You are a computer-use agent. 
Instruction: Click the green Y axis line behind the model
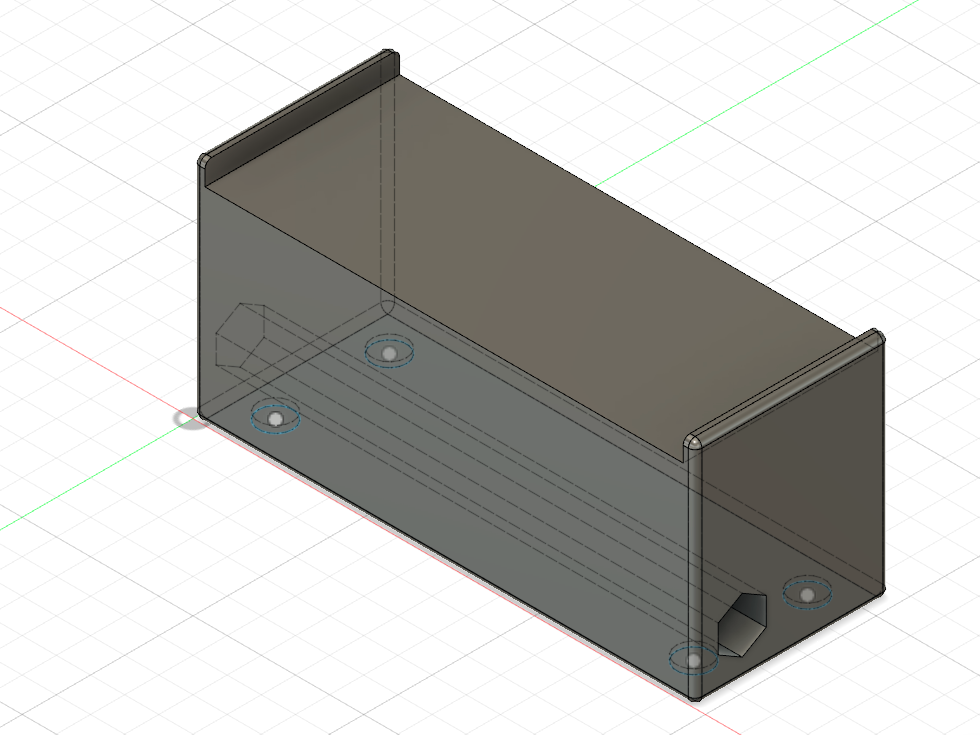click(x=750, y=95)
